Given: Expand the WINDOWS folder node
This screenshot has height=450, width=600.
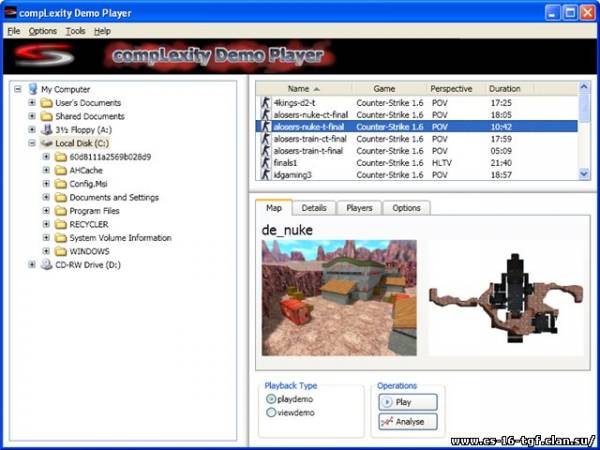Looking at the screenshot, I should click(x=46, y=251).
